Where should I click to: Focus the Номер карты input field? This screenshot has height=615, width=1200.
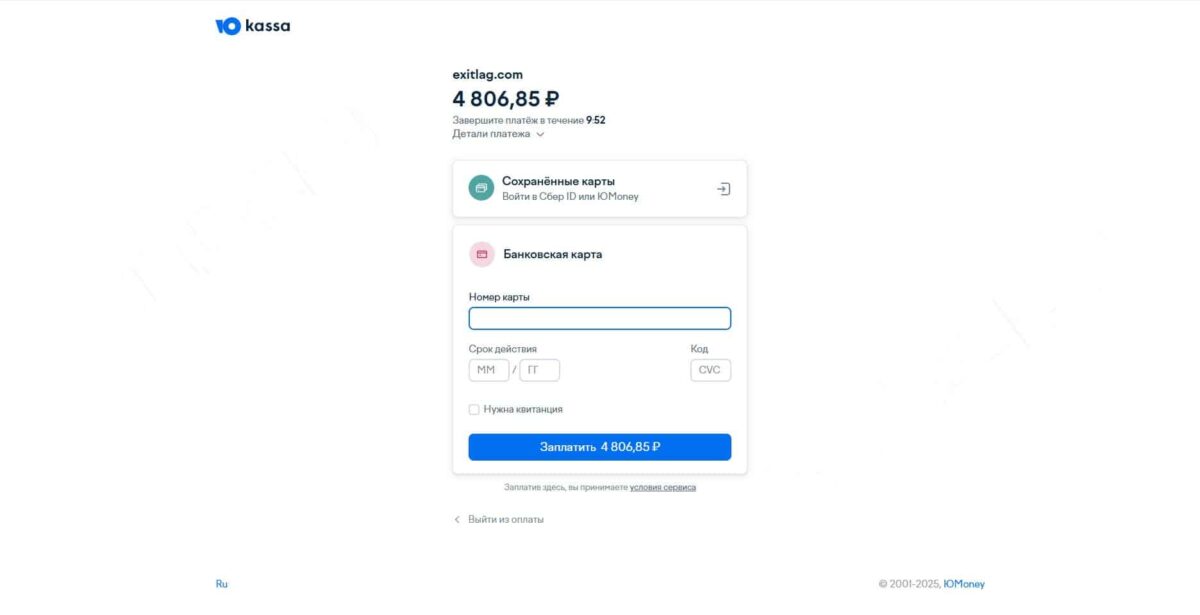pos(600,318)
